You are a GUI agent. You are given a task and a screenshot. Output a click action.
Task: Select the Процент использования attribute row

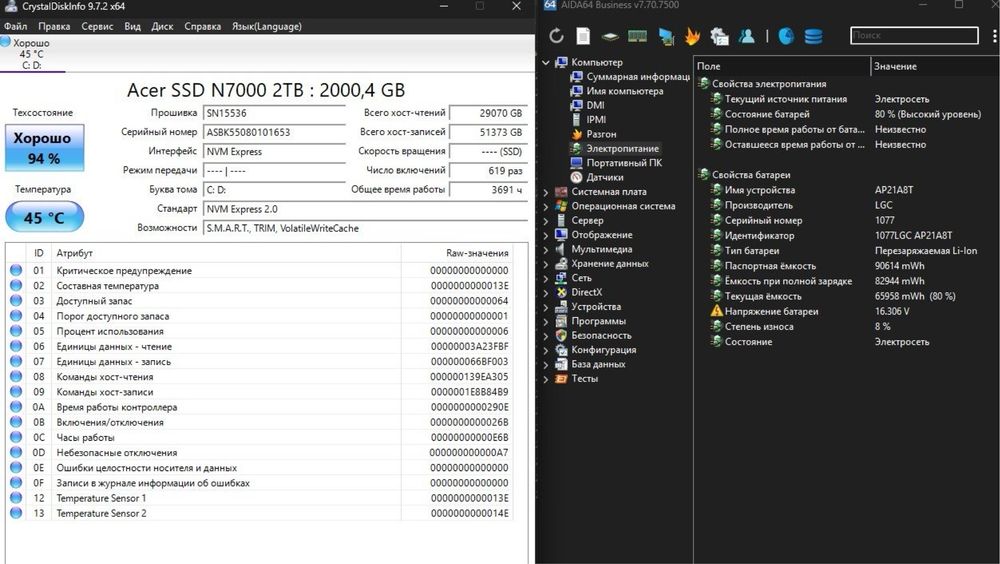pos(258,331)
